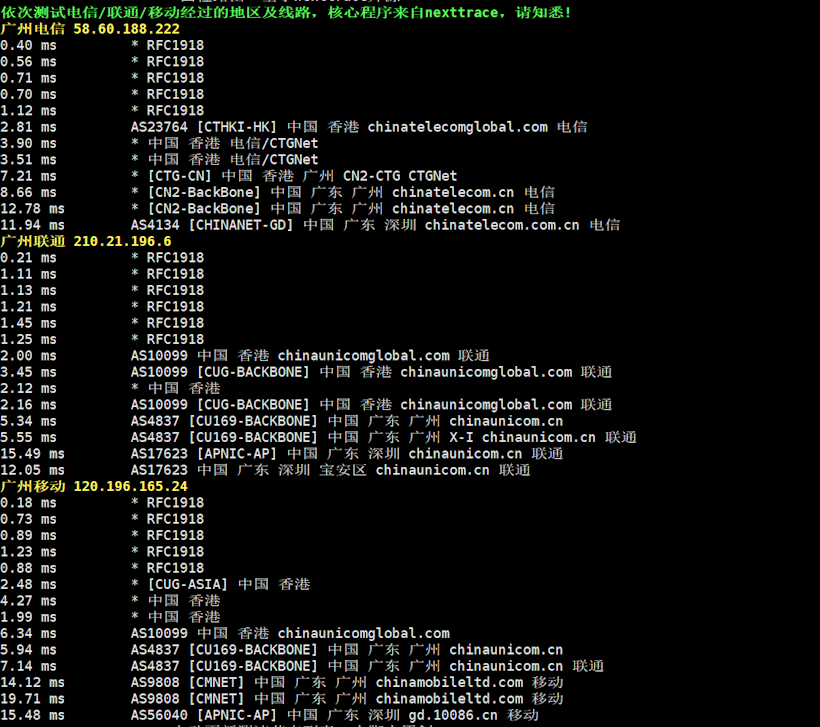Click the chinatelecomglobal.com domain text

[457, 127]
